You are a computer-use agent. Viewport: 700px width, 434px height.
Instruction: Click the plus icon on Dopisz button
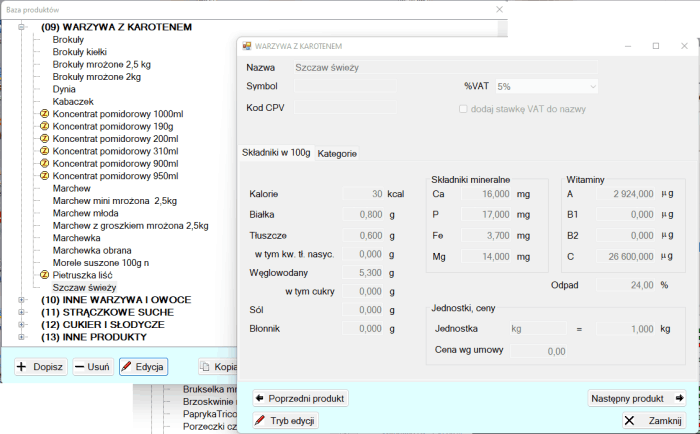pos(21,367)
